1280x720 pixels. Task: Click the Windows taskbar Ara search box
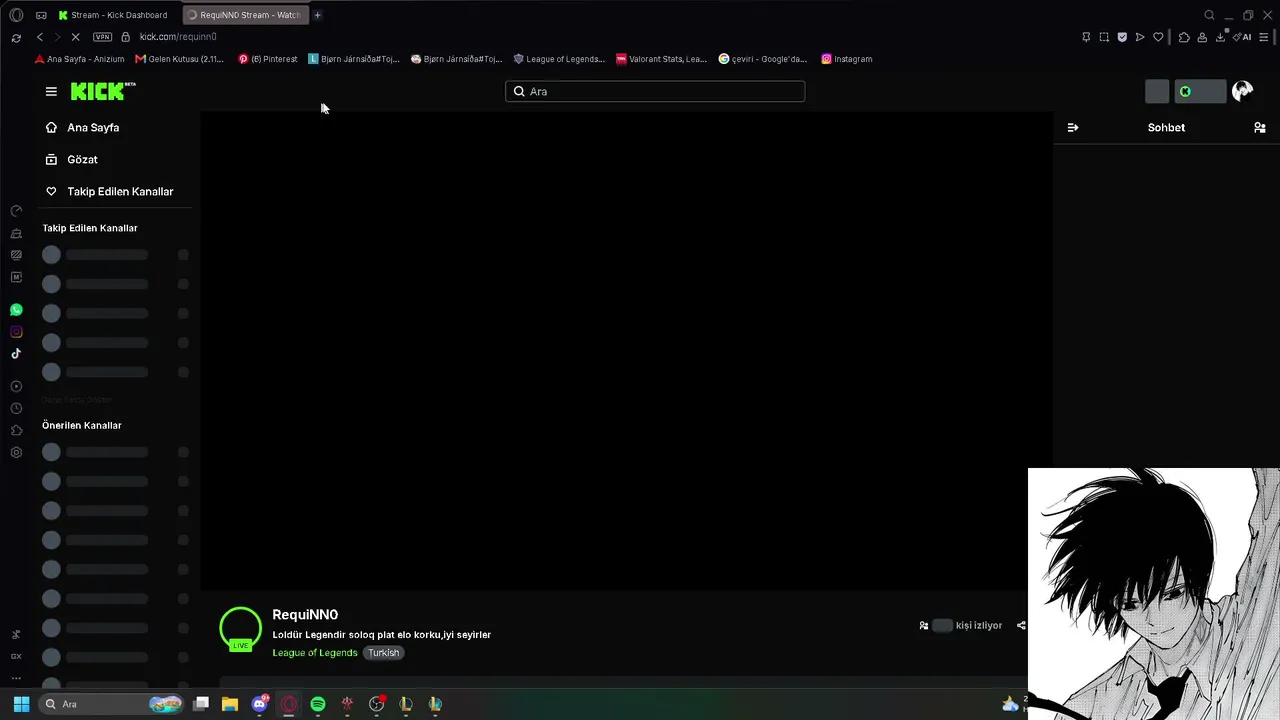click(111, 704)
